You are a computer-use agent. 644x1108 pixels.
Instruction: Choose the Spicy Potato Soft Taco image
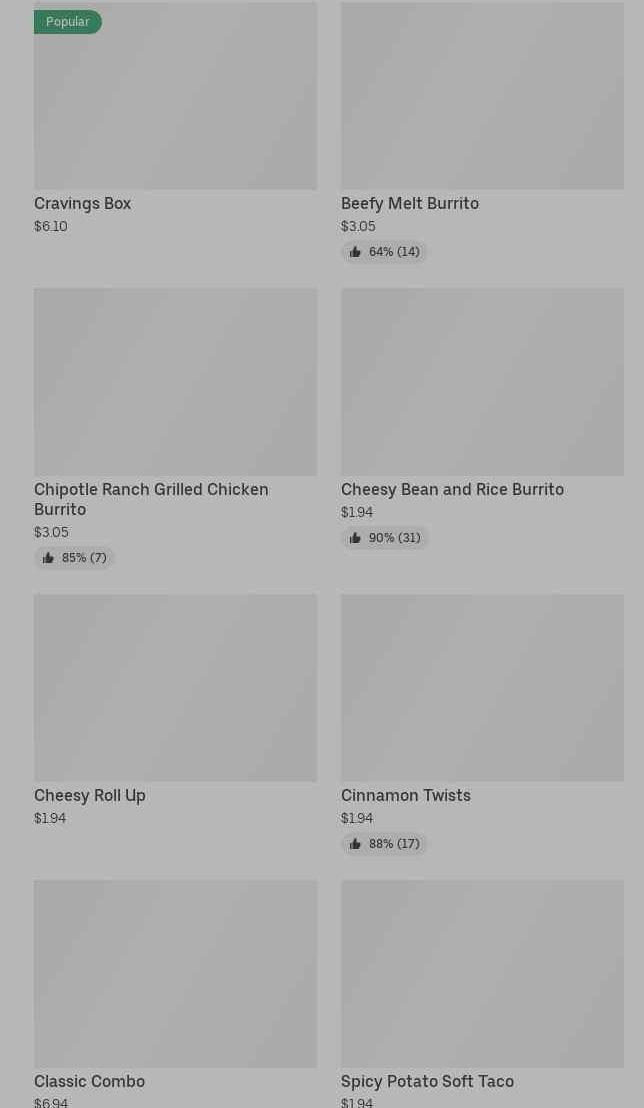[x=482, y=974]
